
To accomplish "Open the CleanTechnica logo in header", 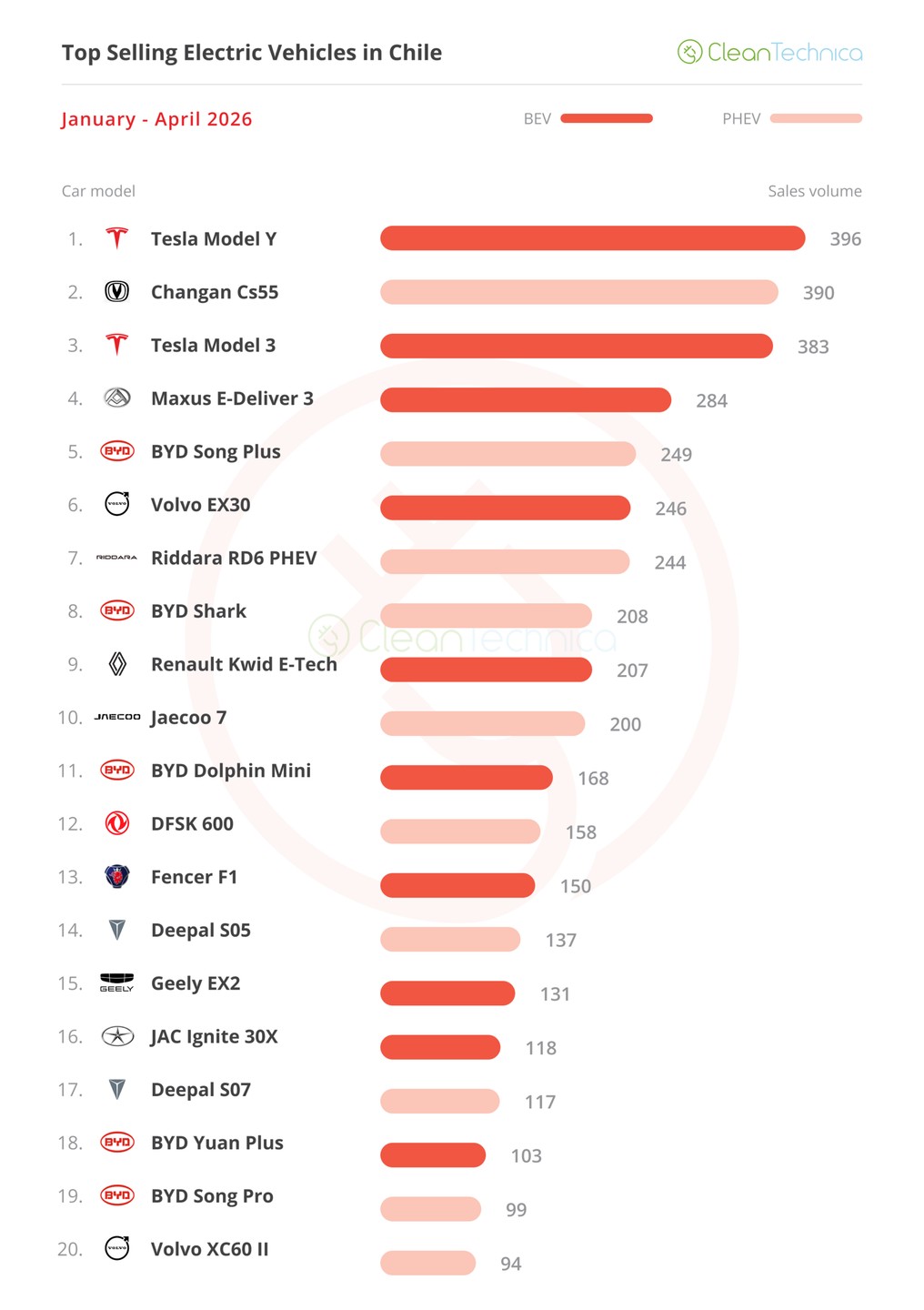I will pos(769,52).
